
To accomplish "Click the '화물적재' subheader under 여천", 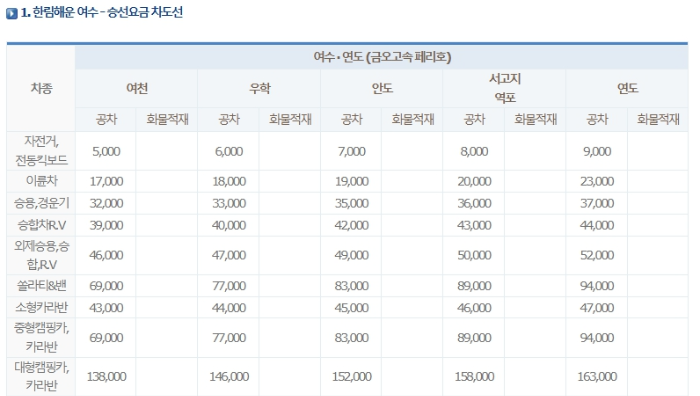I will click(x=167, y=119).
